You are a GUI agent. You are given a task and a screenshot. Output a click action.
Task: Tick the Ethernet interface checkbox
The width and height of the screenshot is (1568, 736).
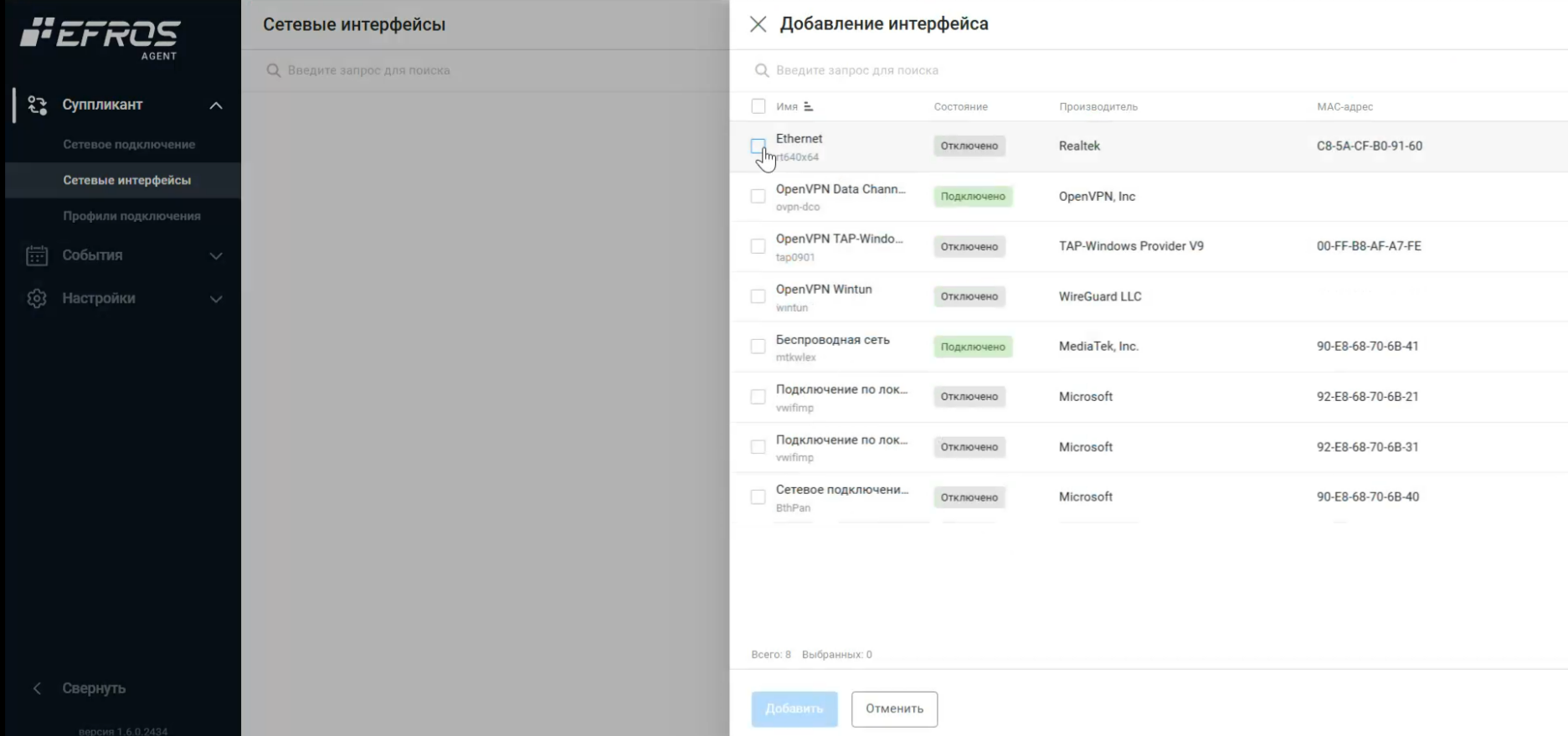coord(758,146)
